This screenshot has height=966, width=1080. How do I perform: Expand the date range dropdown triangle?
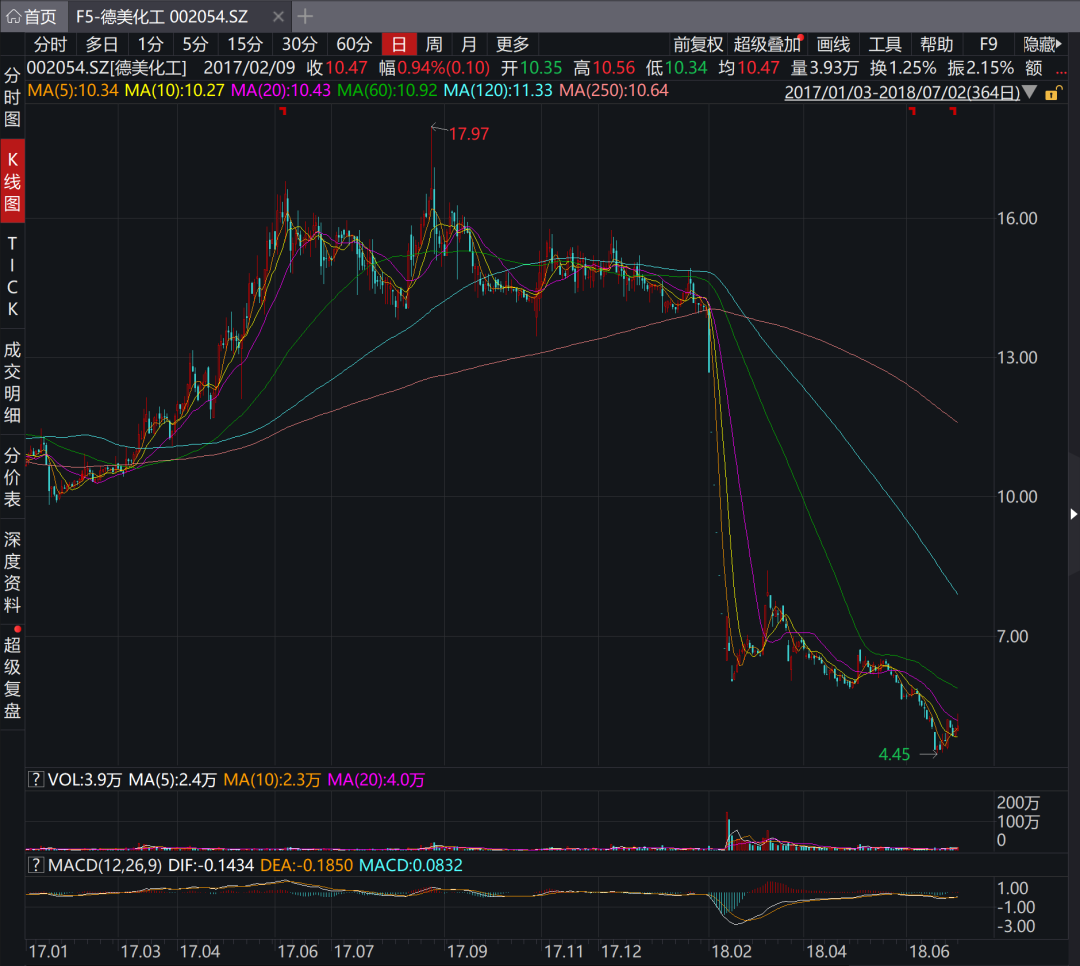tap(1031, 92)
